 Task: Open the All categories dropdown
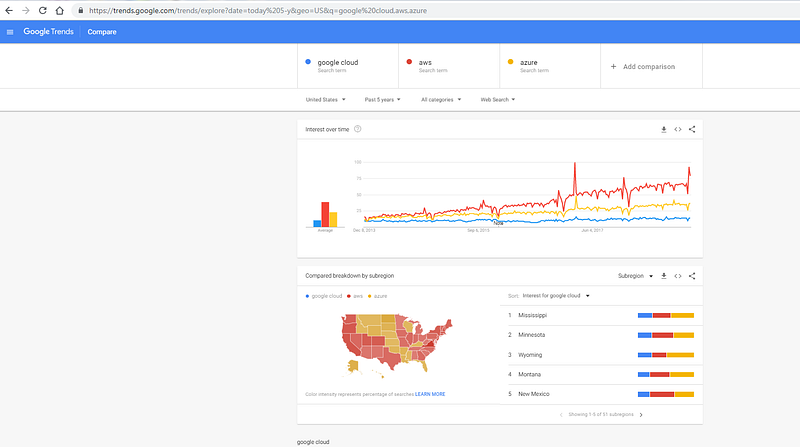(441, 100)
